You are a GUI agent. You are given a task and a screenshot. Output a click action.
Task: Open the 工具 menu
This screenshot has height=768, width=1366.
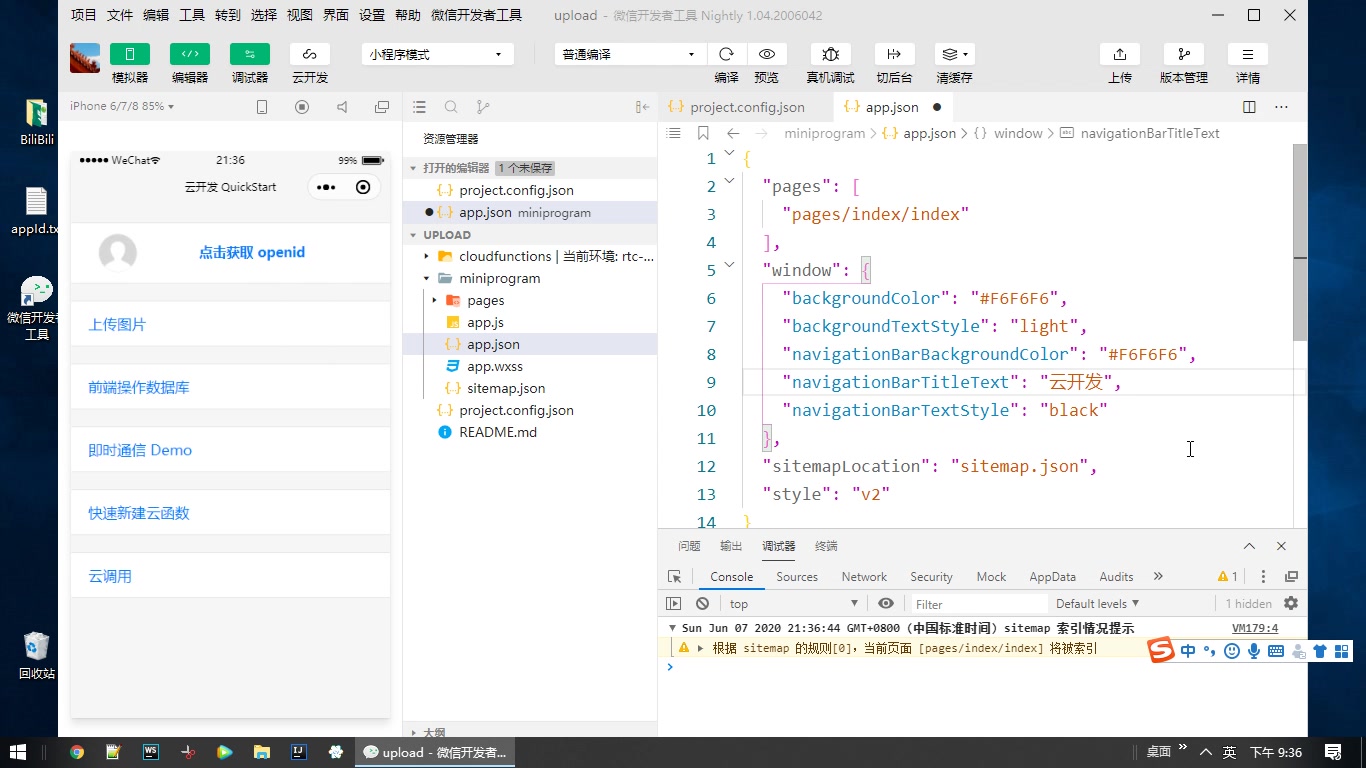pyautogui.click(x=192, y=15)
